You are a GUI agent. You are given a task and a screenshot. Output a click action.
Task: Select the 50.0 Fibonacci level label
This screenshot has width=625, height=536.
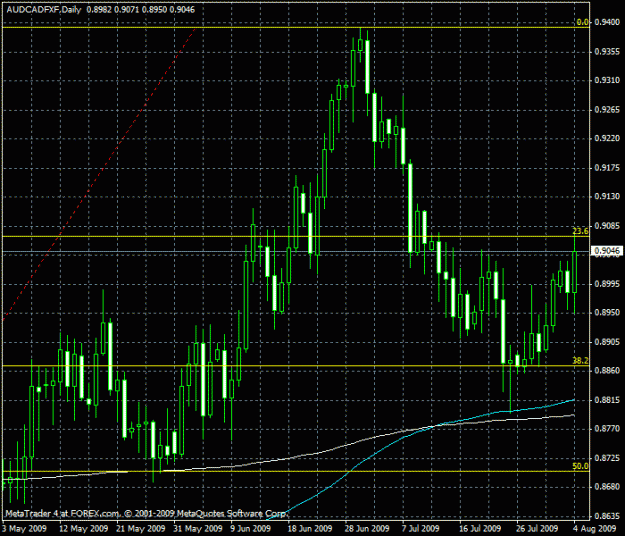click(580, 466)
